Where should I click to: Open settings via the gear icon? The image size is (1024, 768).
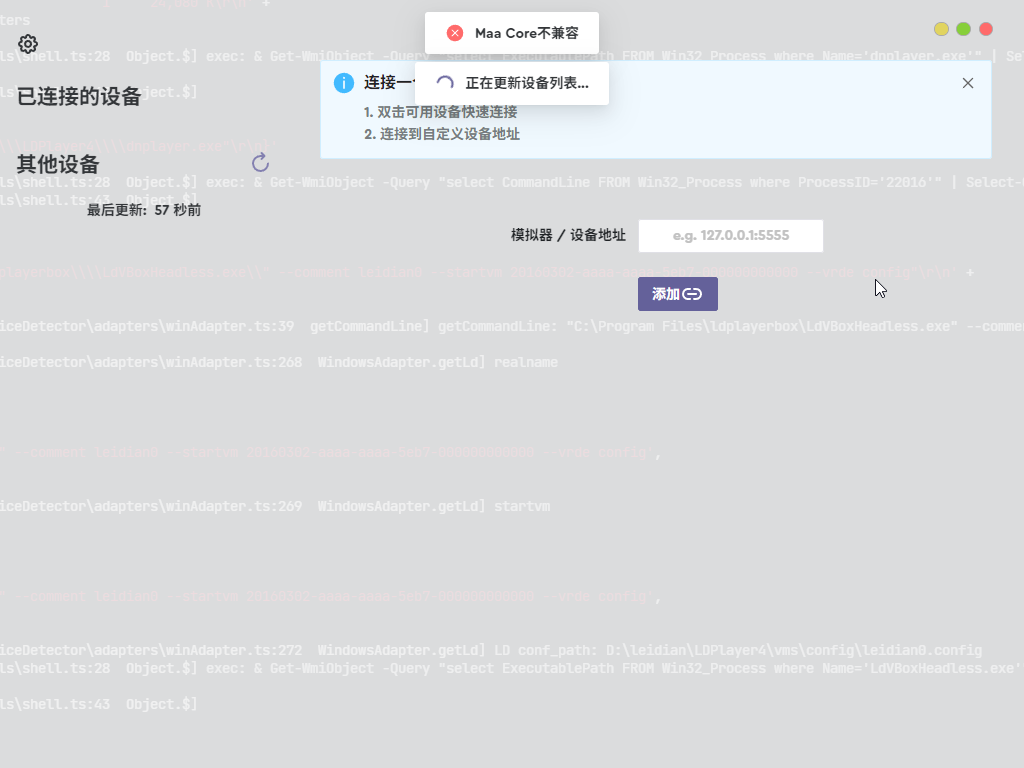[x=27, y=44]
